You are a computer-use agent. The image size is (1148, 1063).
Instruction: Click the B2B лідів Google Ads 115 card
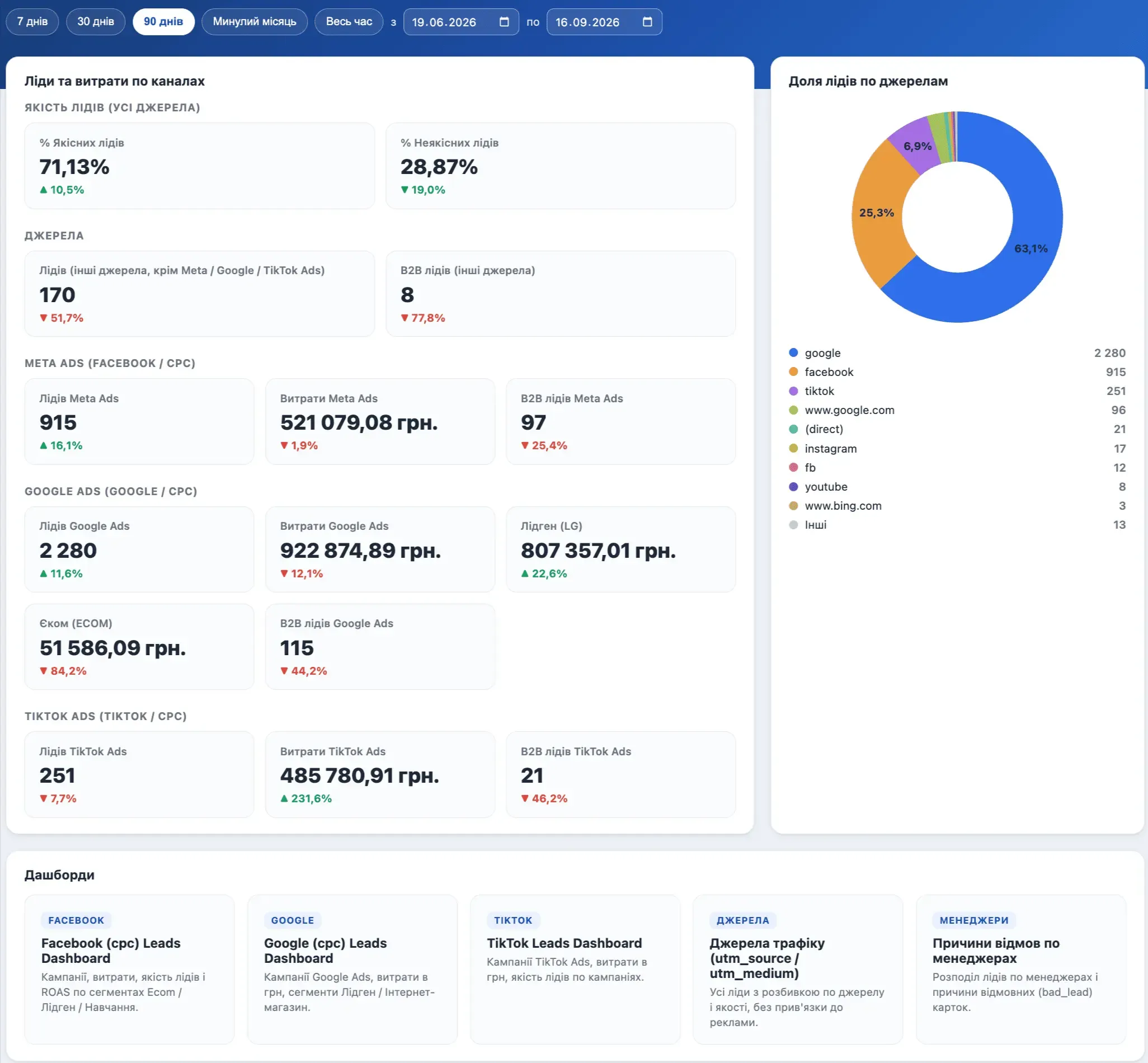pos(380,647)
